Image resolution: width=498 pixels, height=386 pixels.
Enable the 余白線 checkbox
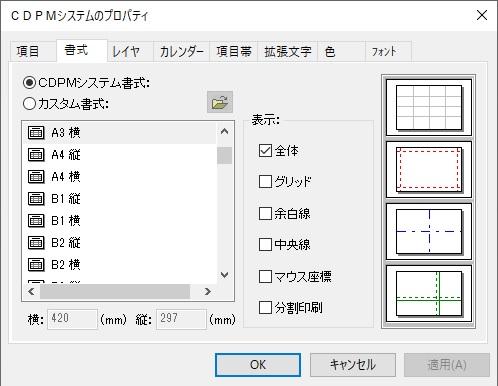point(265,213)
